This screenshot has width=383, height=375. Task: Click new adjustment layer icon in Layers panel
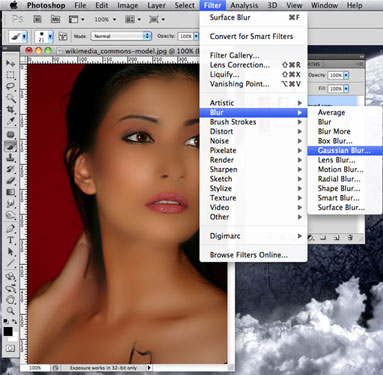[311, 238]
